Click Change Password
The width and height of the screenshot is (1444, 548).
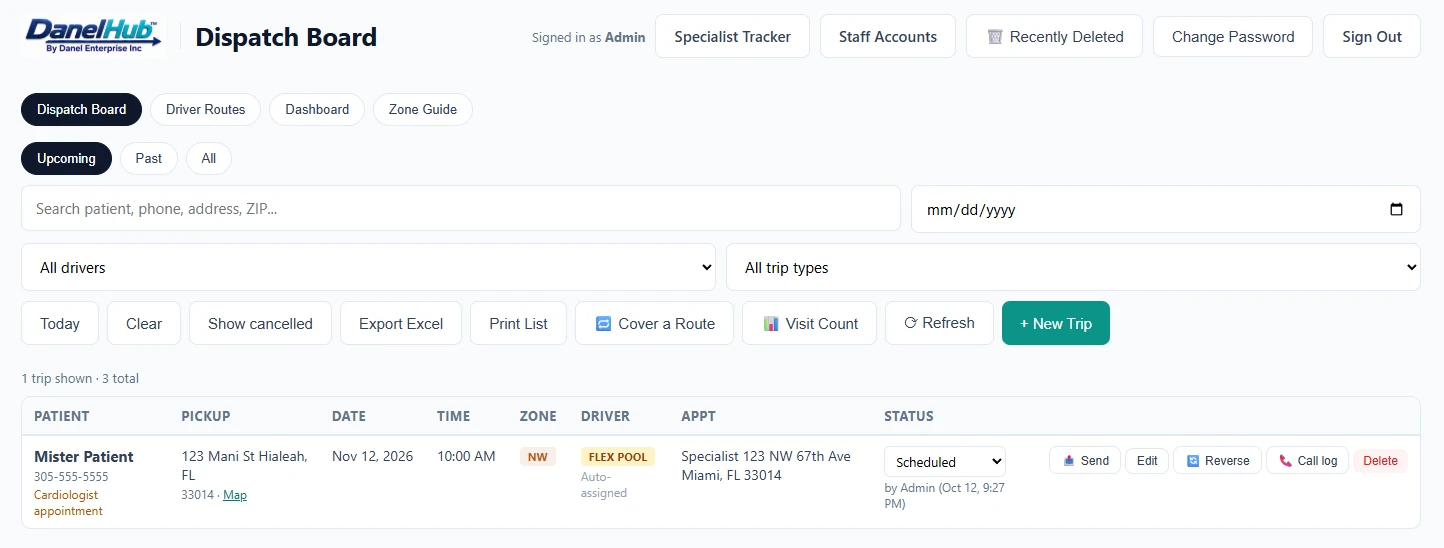(1233, 36)
